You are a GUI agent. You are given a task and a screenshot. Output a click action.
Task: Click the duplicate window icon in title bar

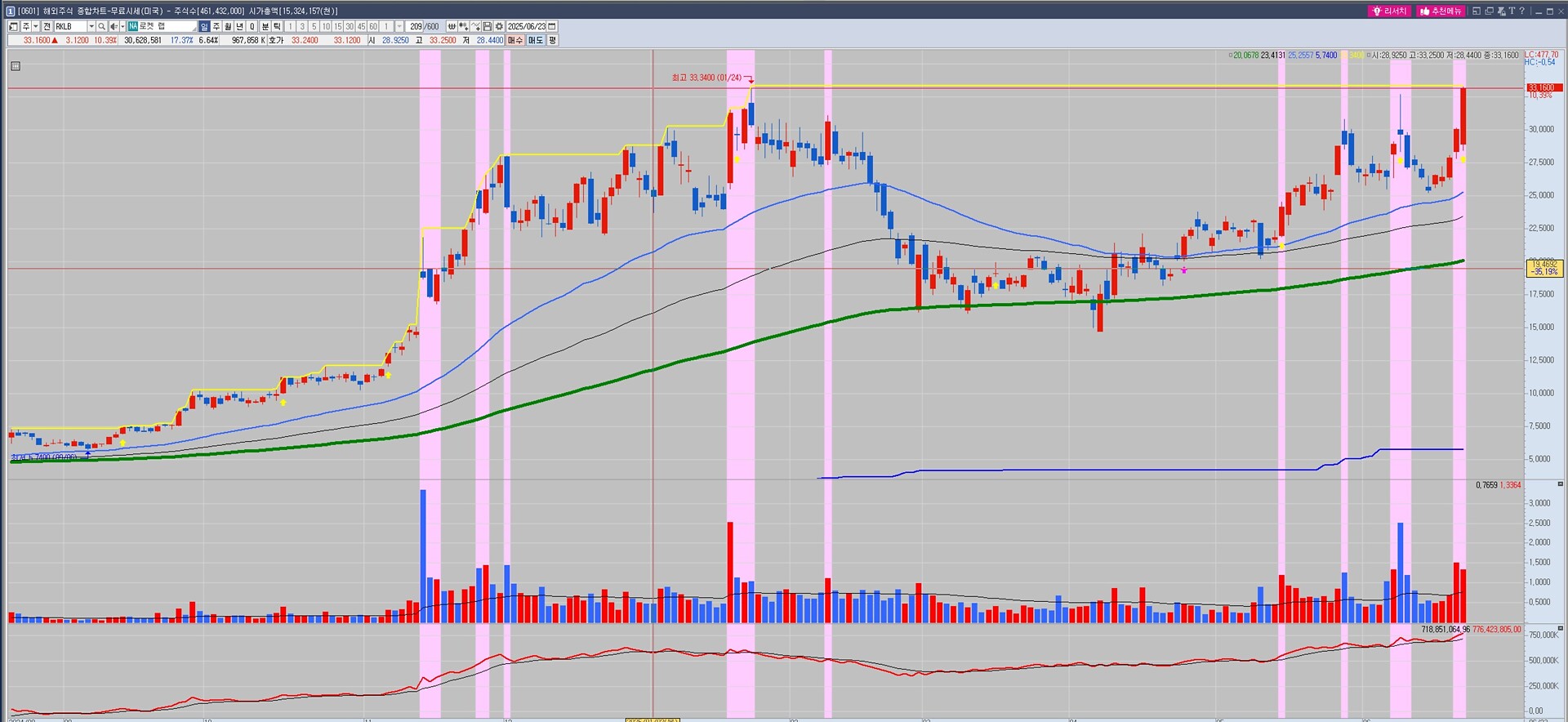pos(1489,11)
